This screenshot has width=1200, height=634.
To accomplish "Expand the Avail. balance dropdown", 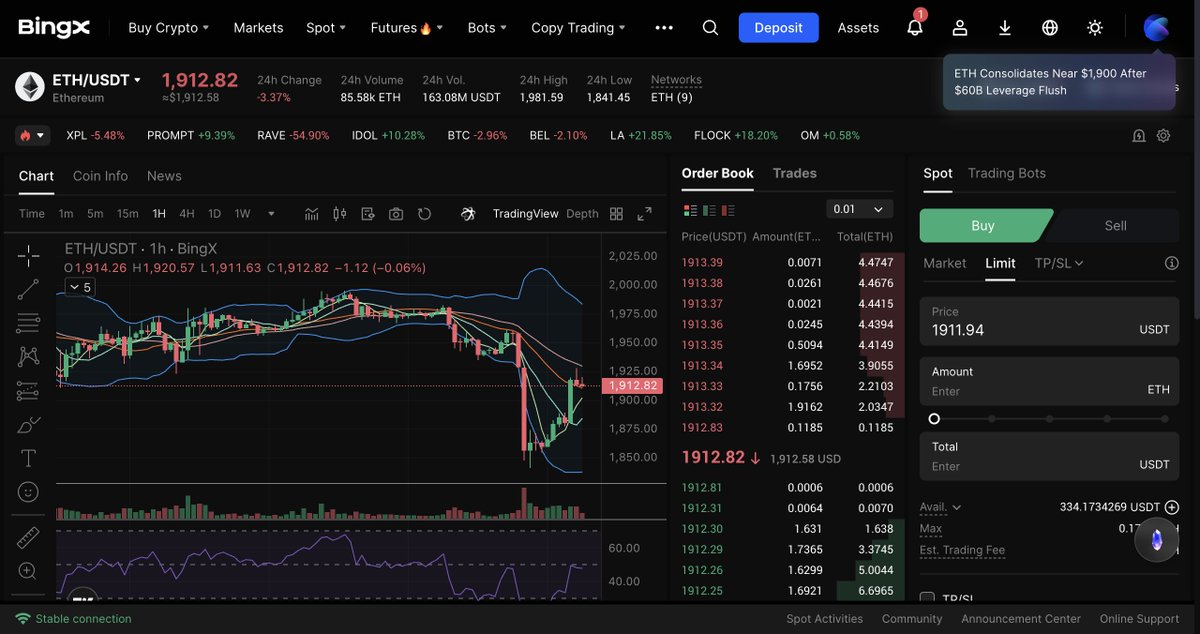I will [940, 507].
